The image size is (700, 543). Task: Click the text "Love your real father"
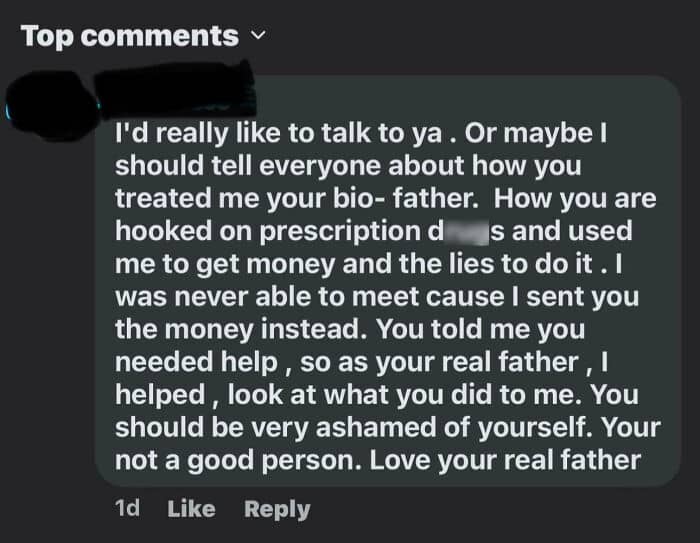(x=528, y=460)
